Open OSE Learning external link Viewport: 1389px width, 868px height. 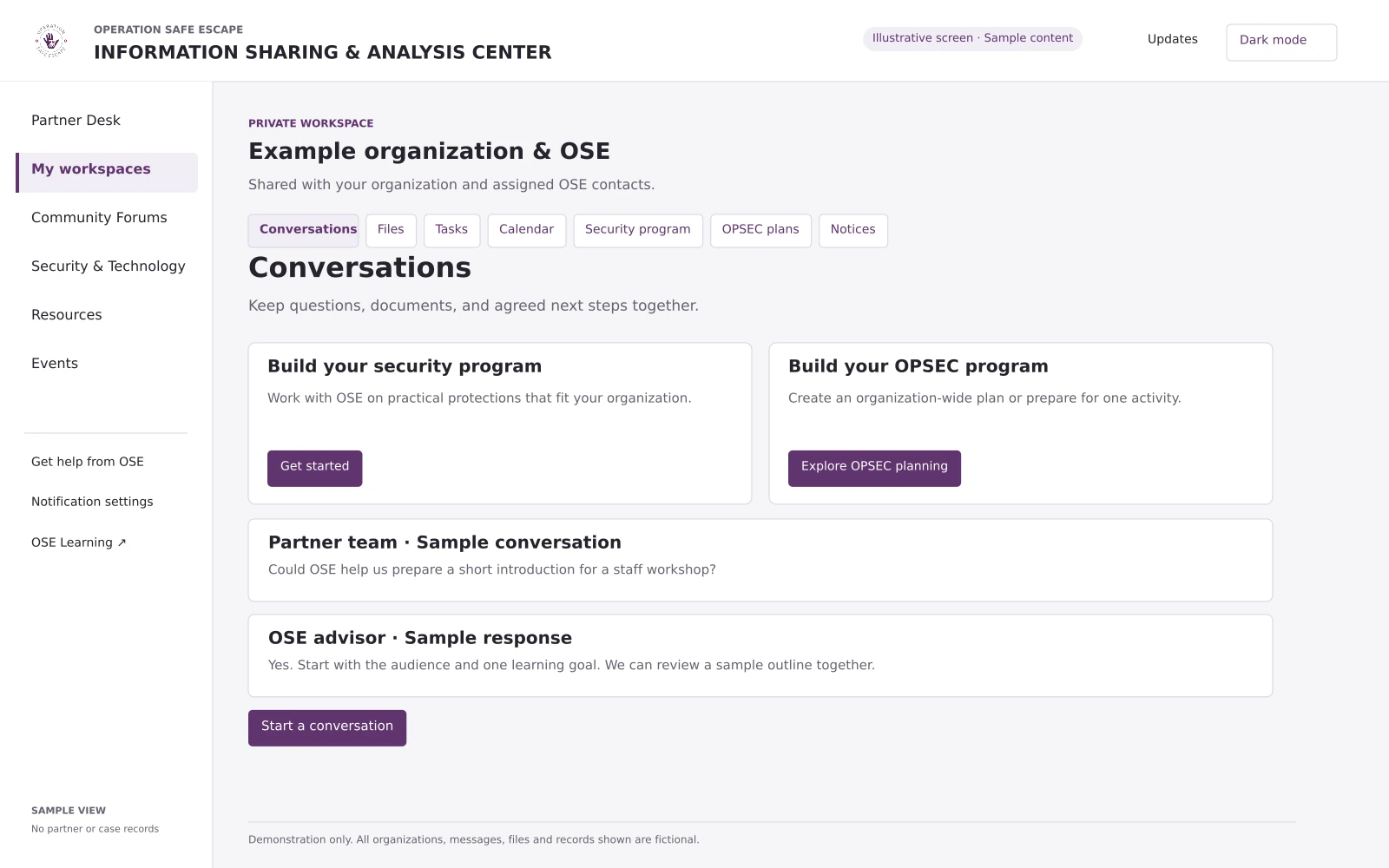(x=79, y=542)
